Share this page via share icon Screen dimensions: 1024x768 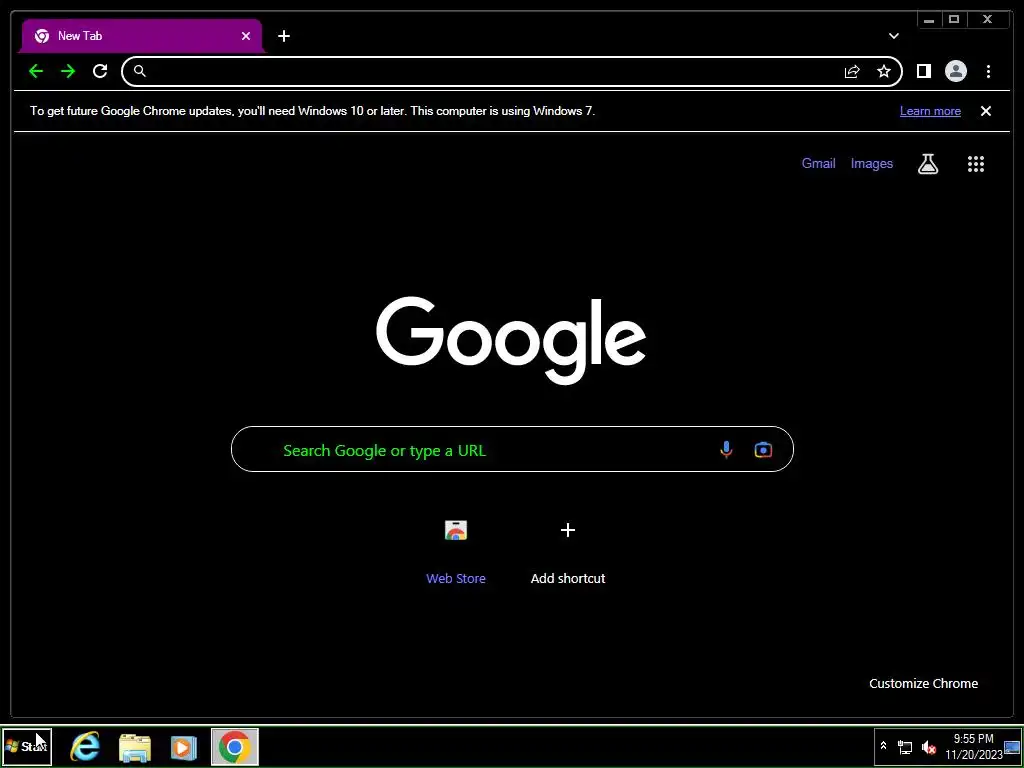click(x=852, y=71)
